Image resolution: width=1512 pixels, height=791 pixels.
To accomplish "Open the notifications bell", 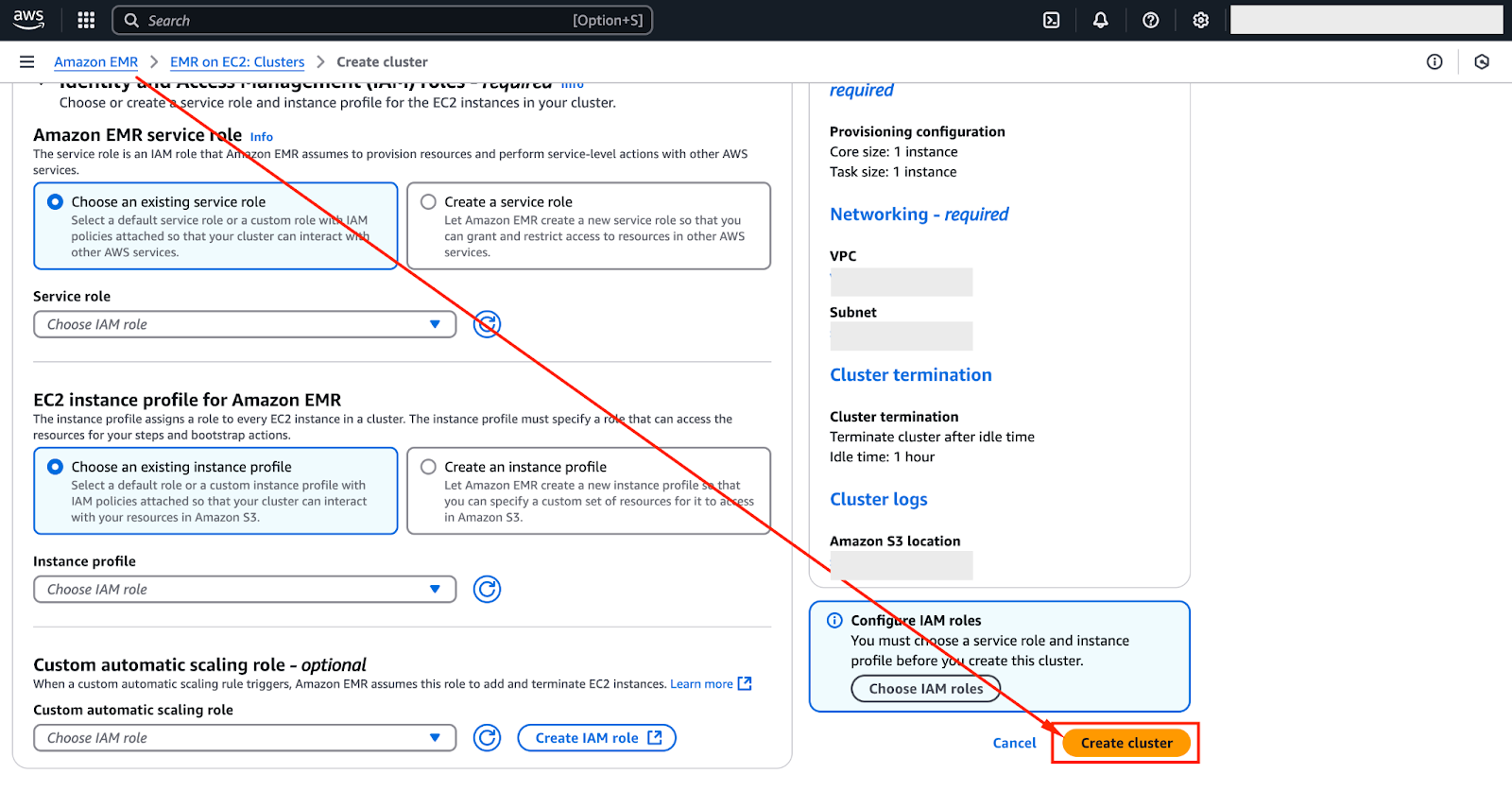I will pos(1101,20).
